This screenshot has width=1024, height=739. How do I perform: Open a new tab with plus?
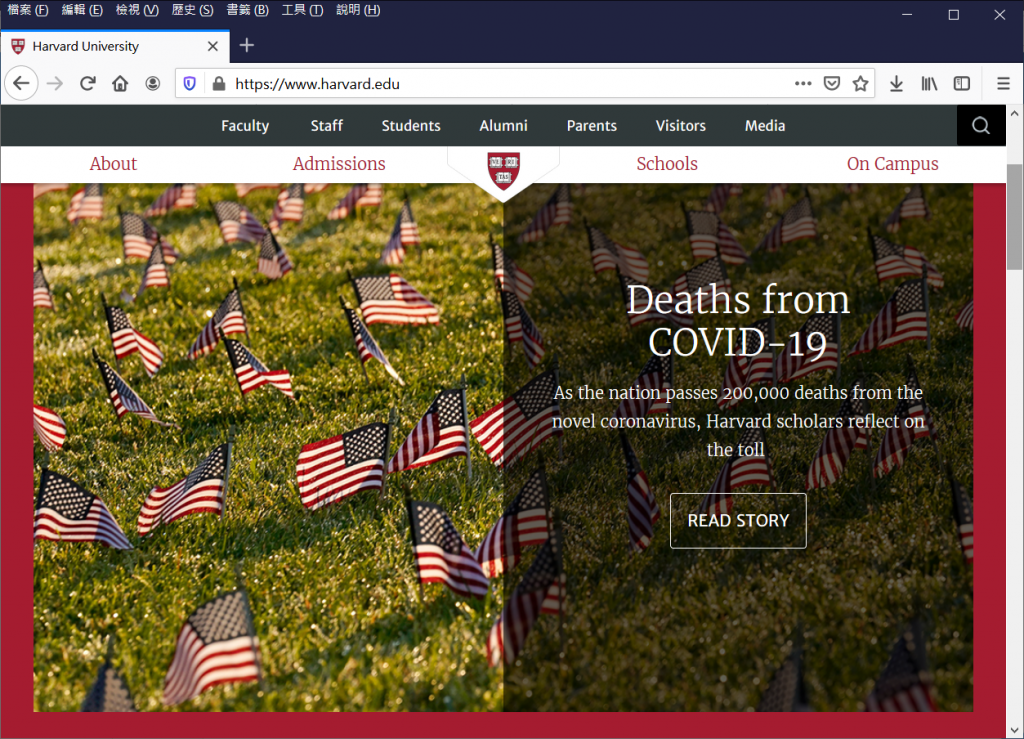(246, 46)
